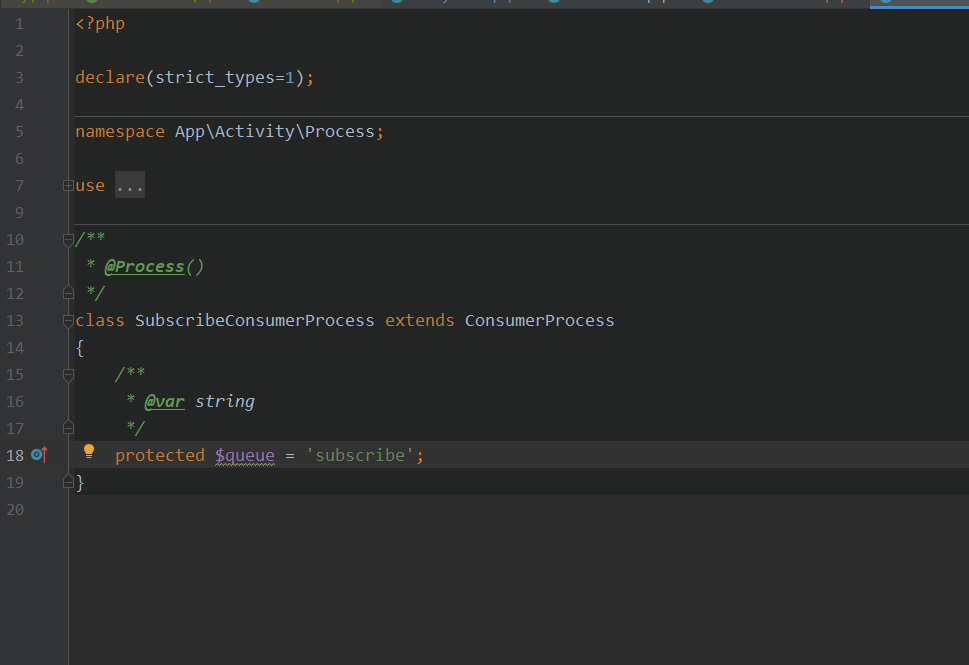Collapse the @var docblock on line 15

click(x=69, y=375)
